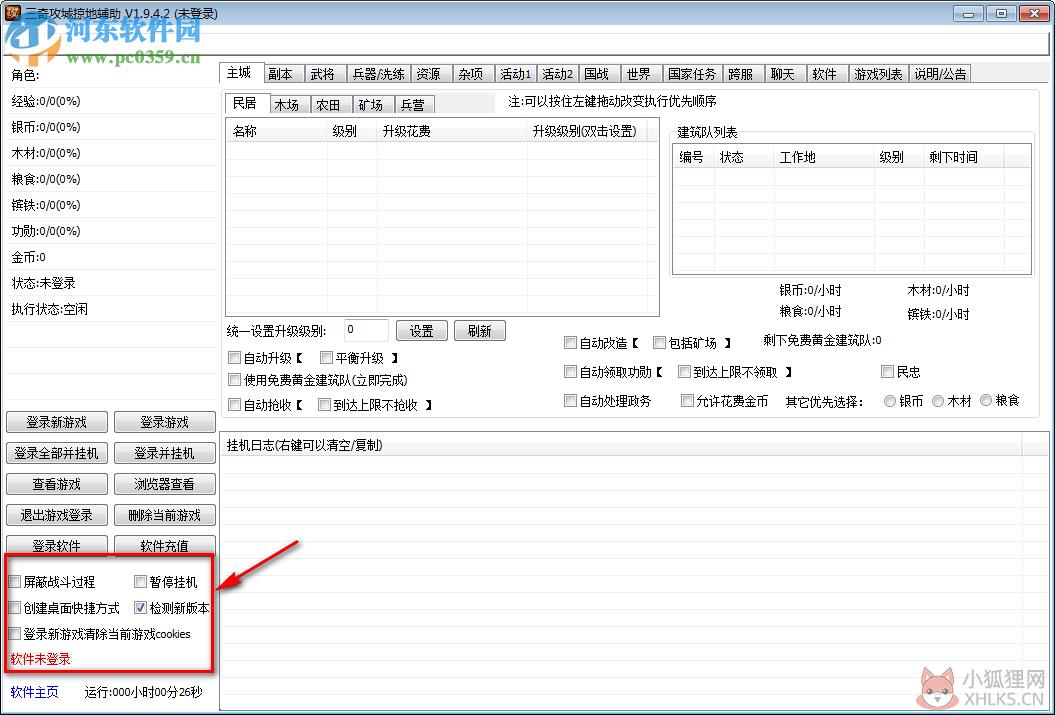Screen dimensions: 1055x715
Task: Open the 跨服 tab
Action: click(x=741, y=74)
